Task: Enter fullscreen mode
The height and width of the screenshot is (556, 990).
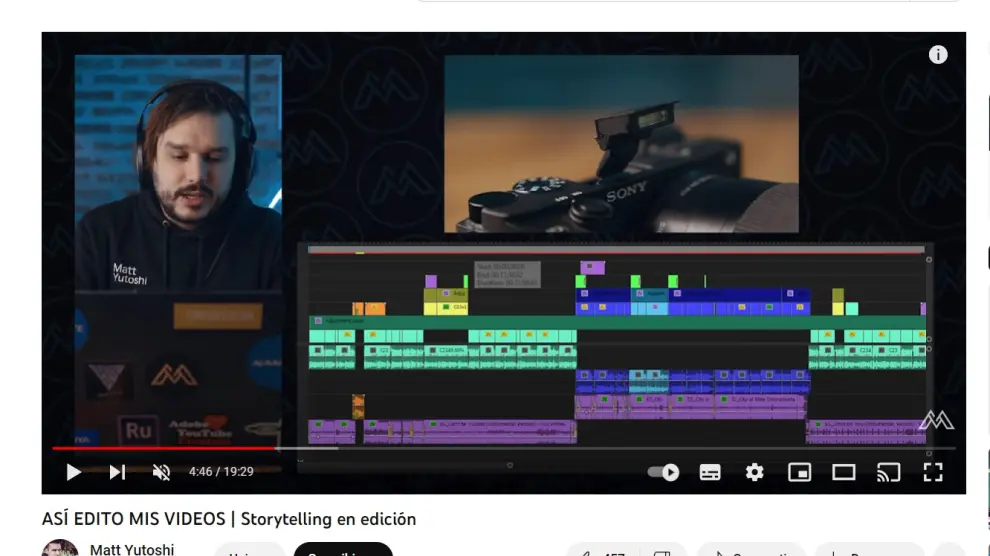Action: click(x=933, y=472)
